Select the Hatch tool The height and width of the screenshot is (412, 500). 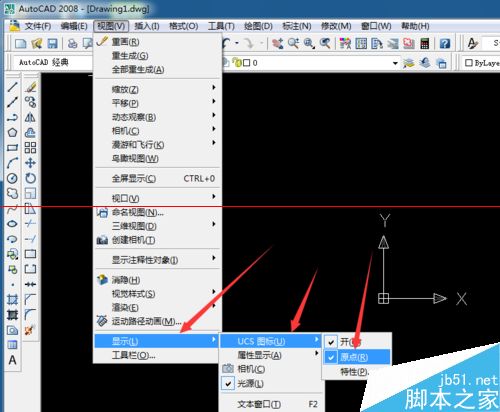(x=12, y=300)
